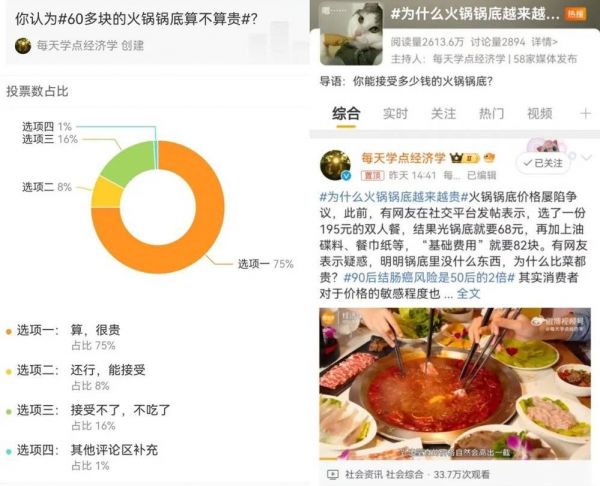The width and height of the screenshot is (600, 486).
Task: Switch to the 综合 tab
Action: [346, 114]
